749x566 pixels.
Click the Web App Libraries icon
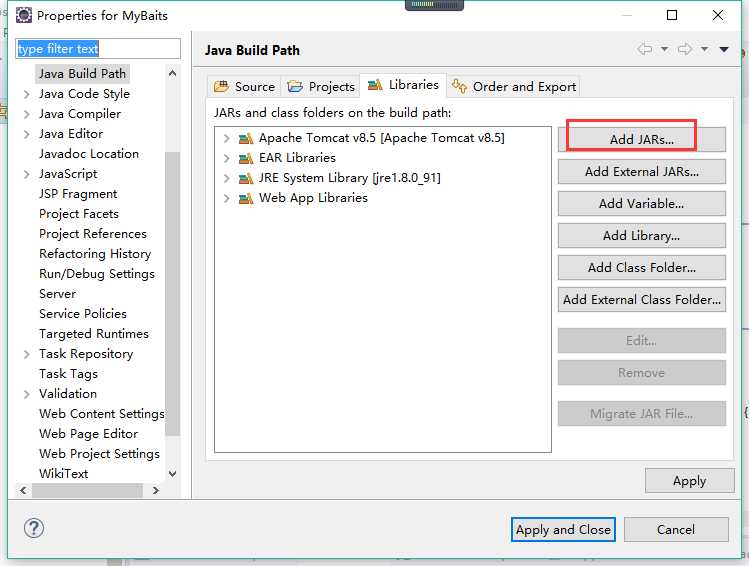pos(246,198)
